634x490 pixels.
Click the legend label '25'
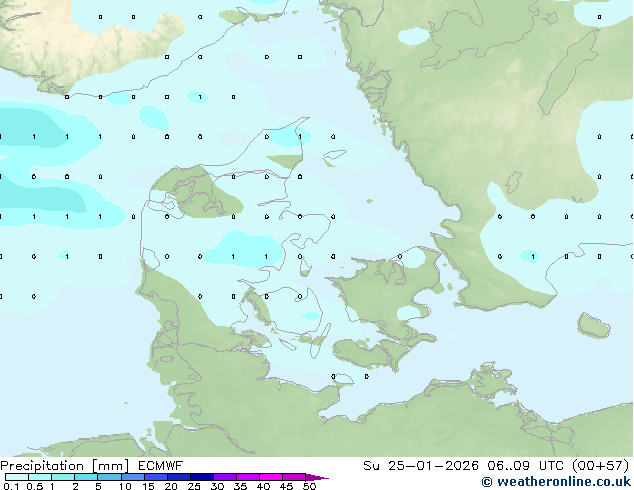(194, 486)
